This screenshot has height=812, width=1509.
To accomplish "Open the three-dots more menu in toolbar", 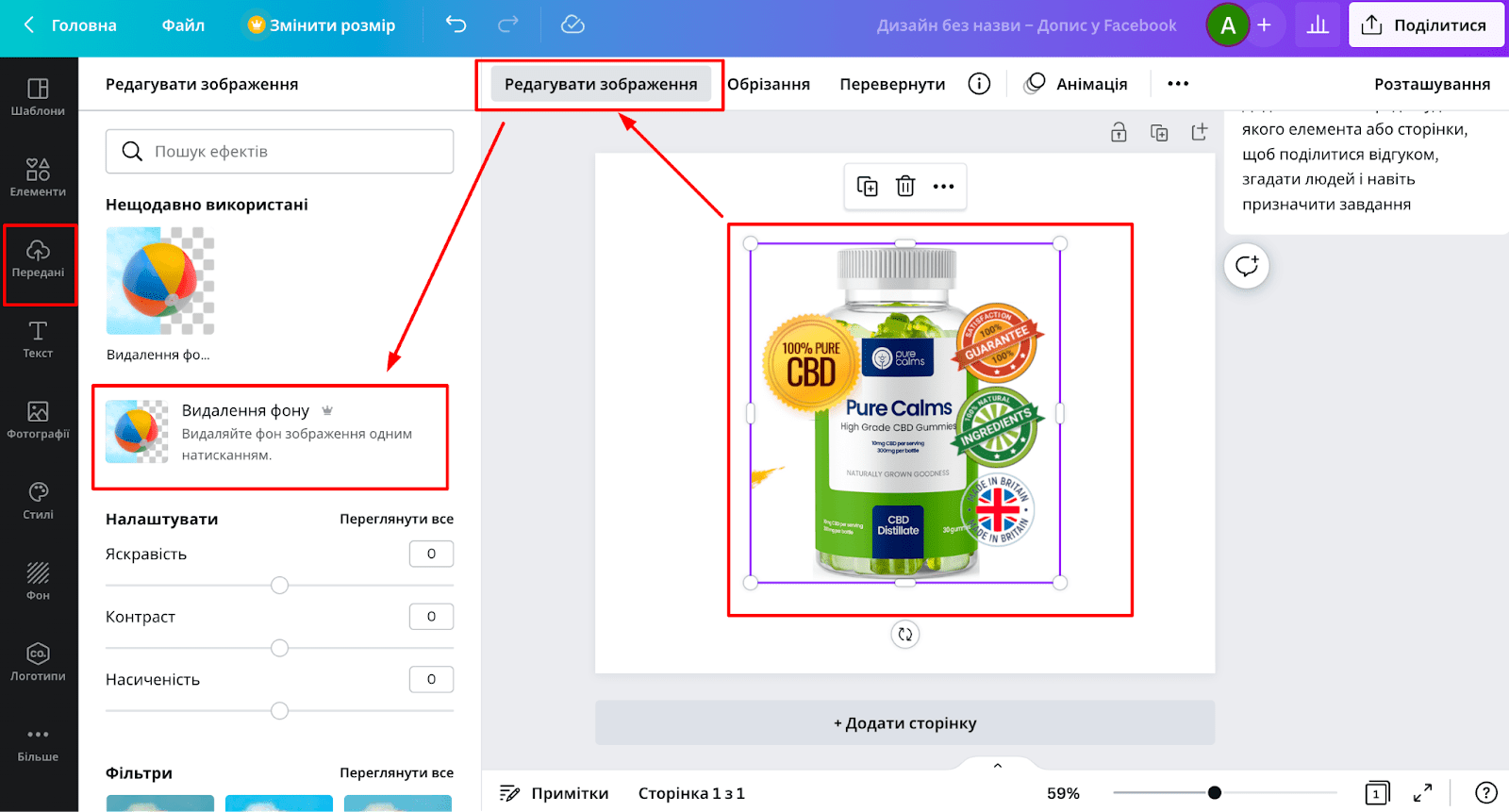I will tap(1178, 84).
